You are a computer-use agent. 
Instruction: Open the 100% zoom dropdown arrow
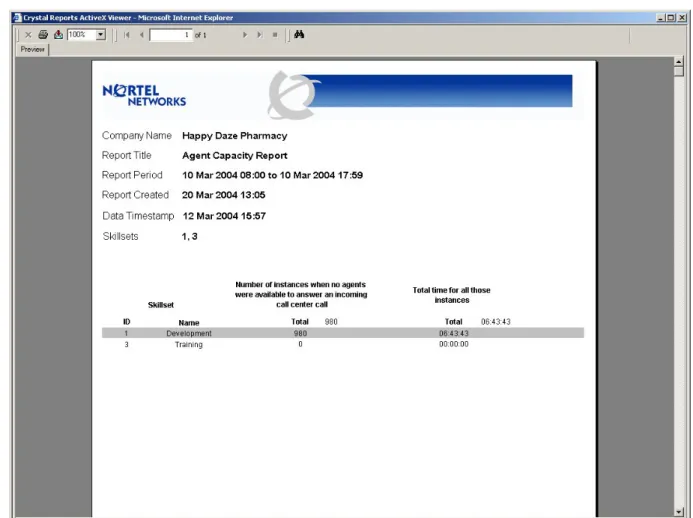pos(101,34)
